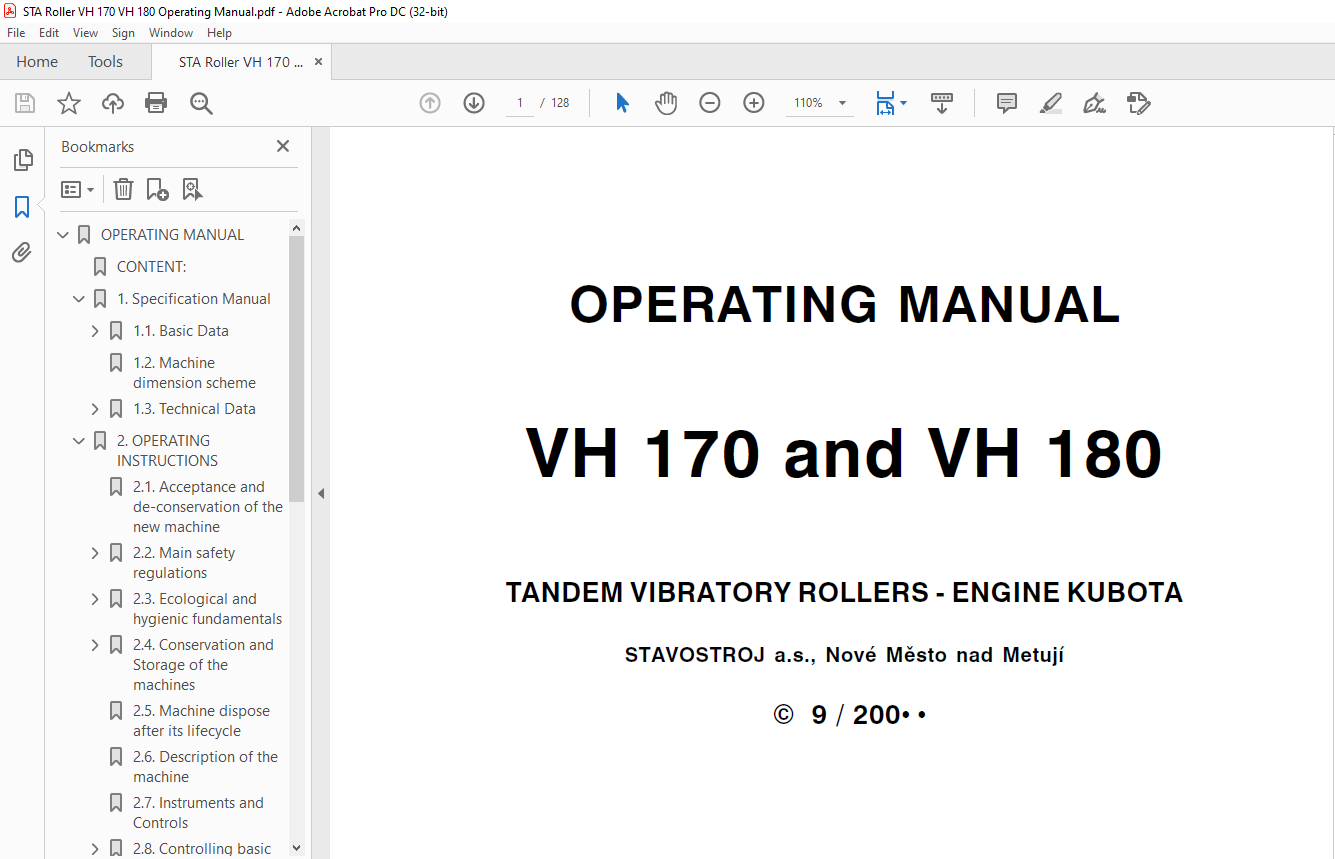Click the bookmarks scroll up arrow

[x=296, y=228]
